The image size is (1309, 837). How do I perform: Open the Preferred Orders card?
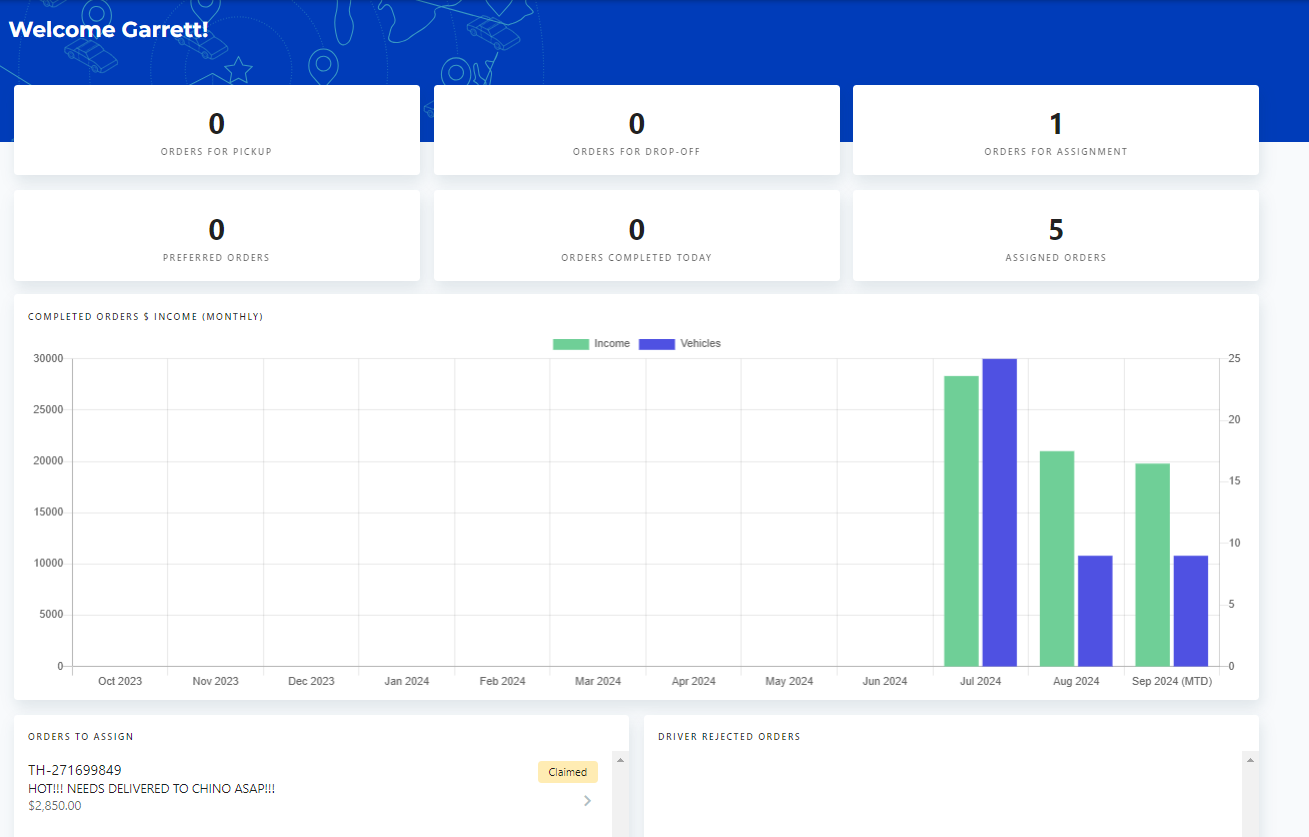(x=216, y=236)
